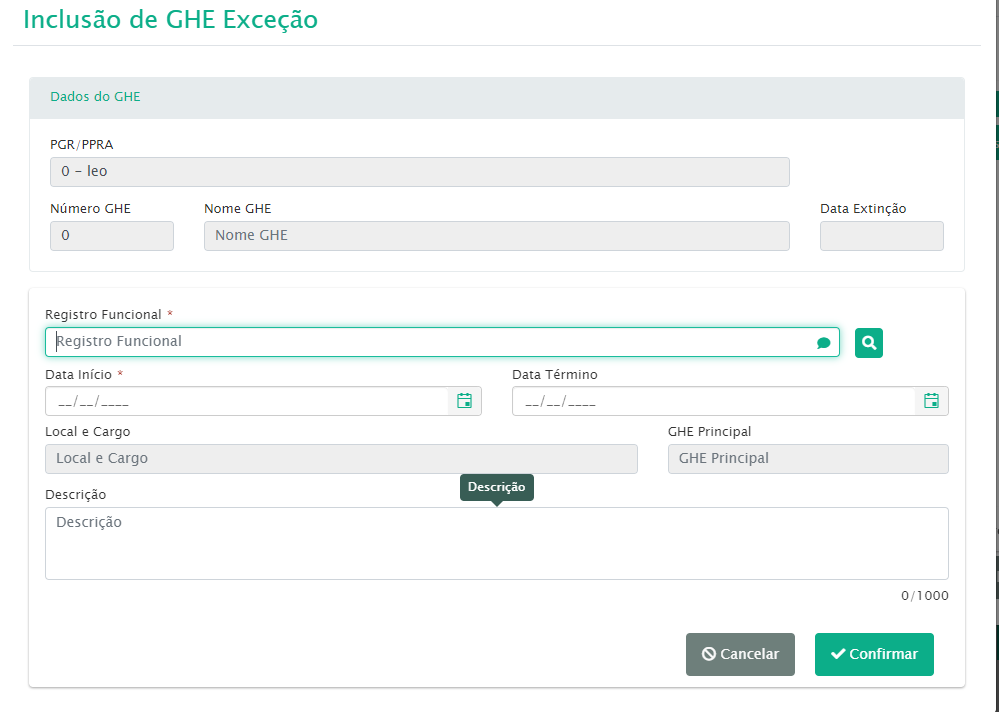Click the speech bubble icon in Registro Funcional

823,343
